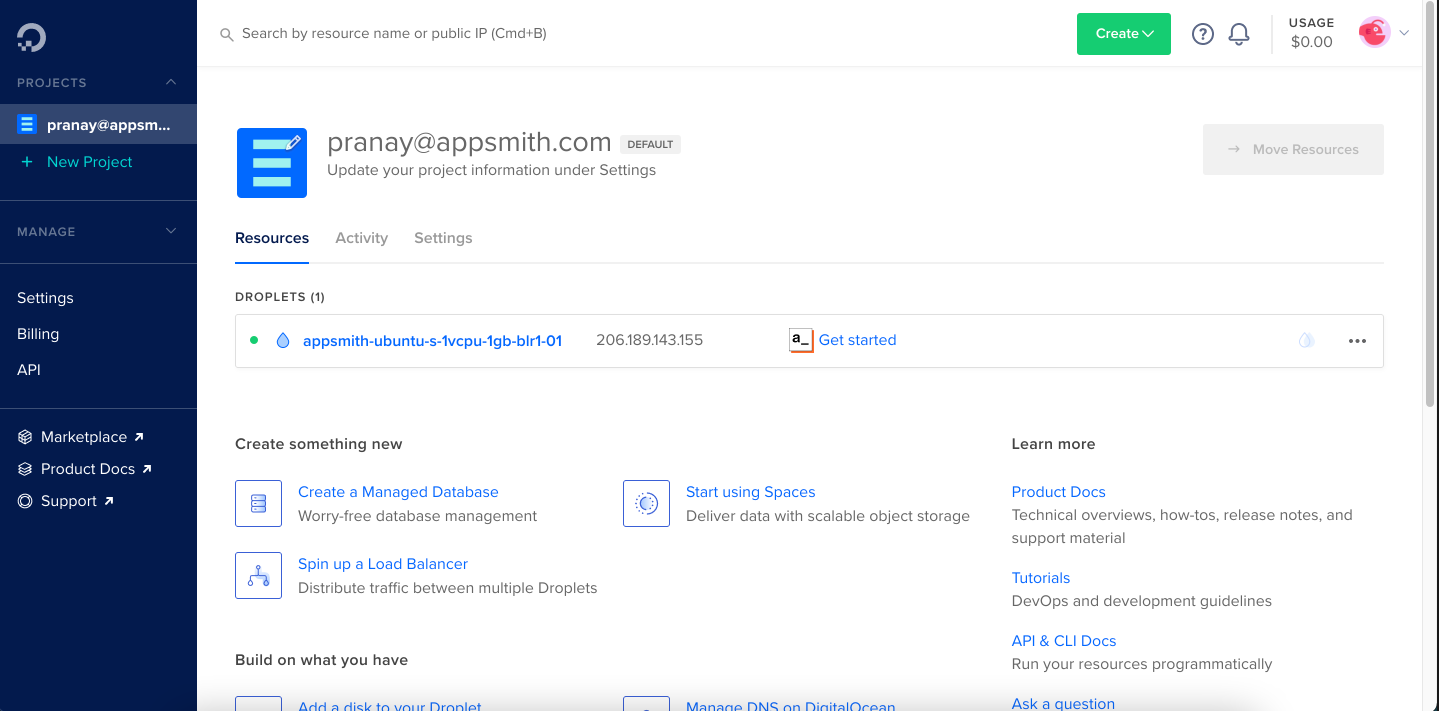Click the Managed Database icon
Viewport: 1439px width, 711px height.
pyautogui.click(x=258, y=503)
